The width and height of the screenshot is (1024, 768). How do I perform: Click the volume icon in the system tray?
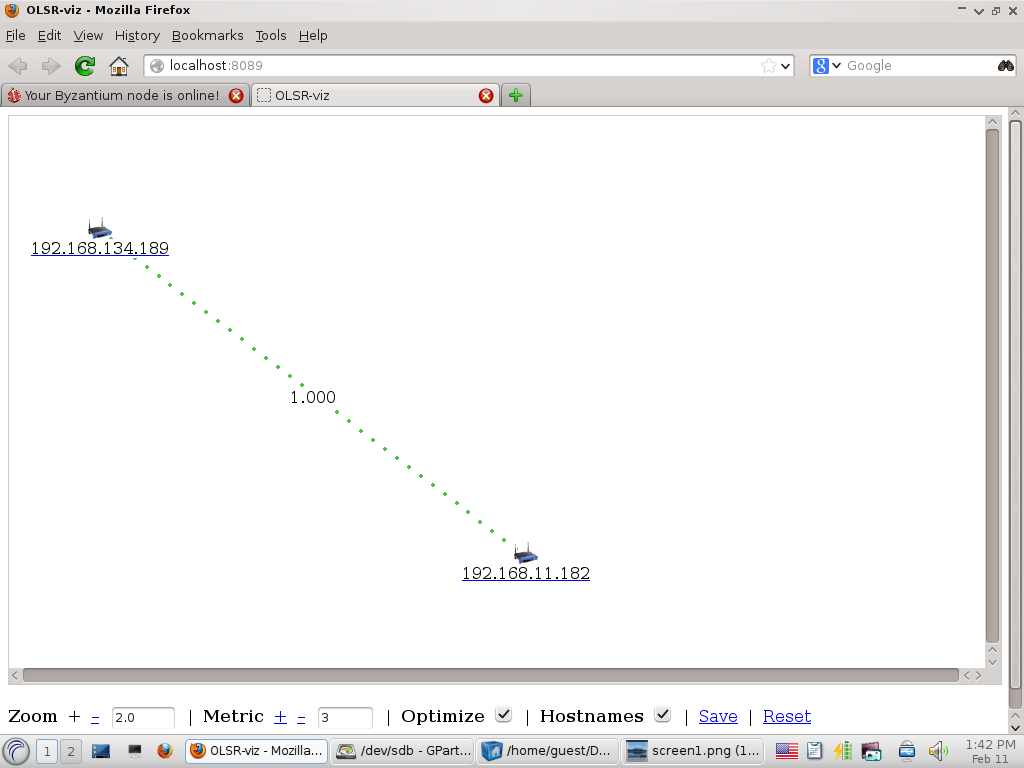pyautogui.click(x=938, y=750)
